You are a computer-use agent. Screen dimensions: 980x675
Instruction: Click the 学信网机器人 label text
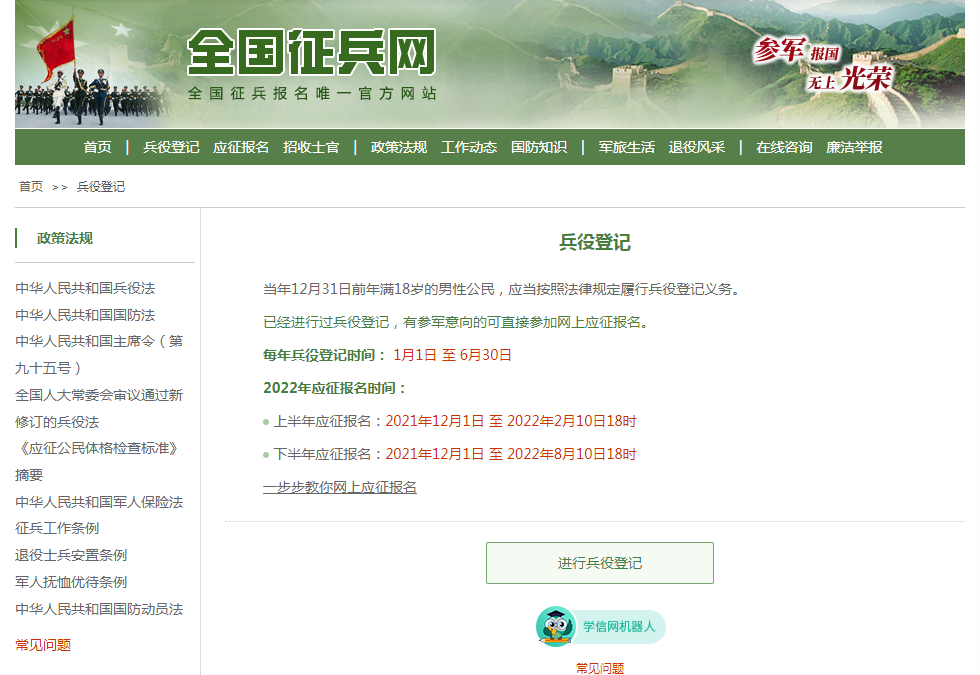tap(619, 626)
